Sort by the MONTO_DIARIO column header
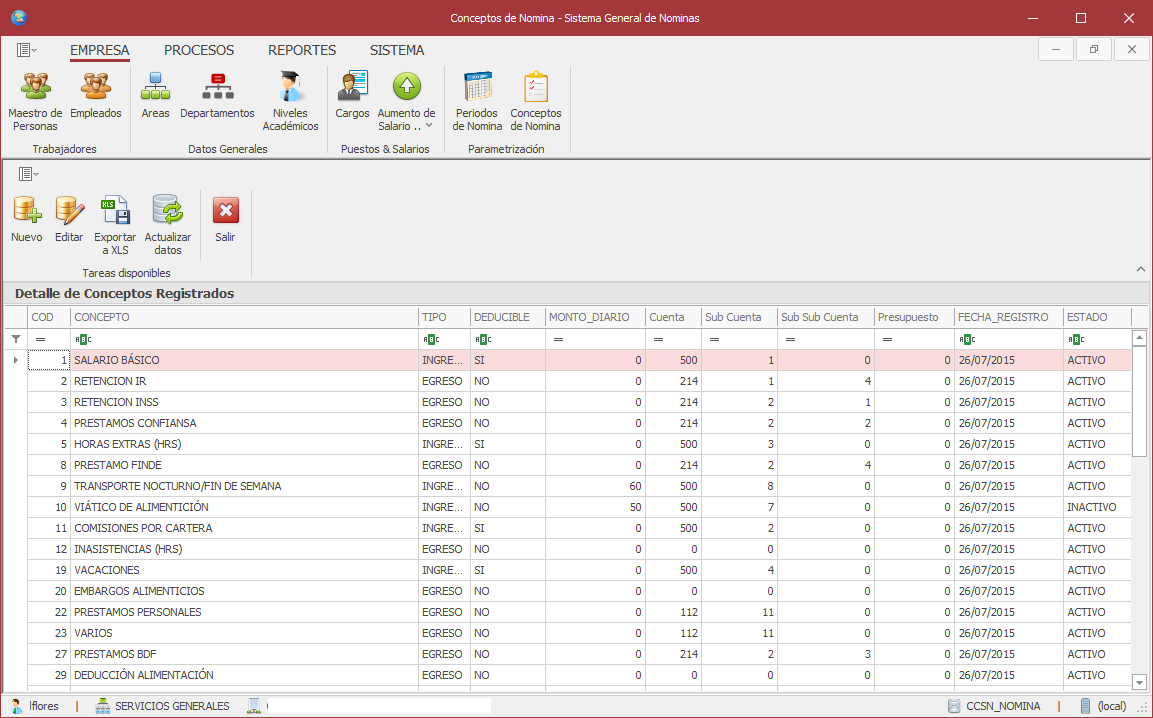 click(595, 317)
